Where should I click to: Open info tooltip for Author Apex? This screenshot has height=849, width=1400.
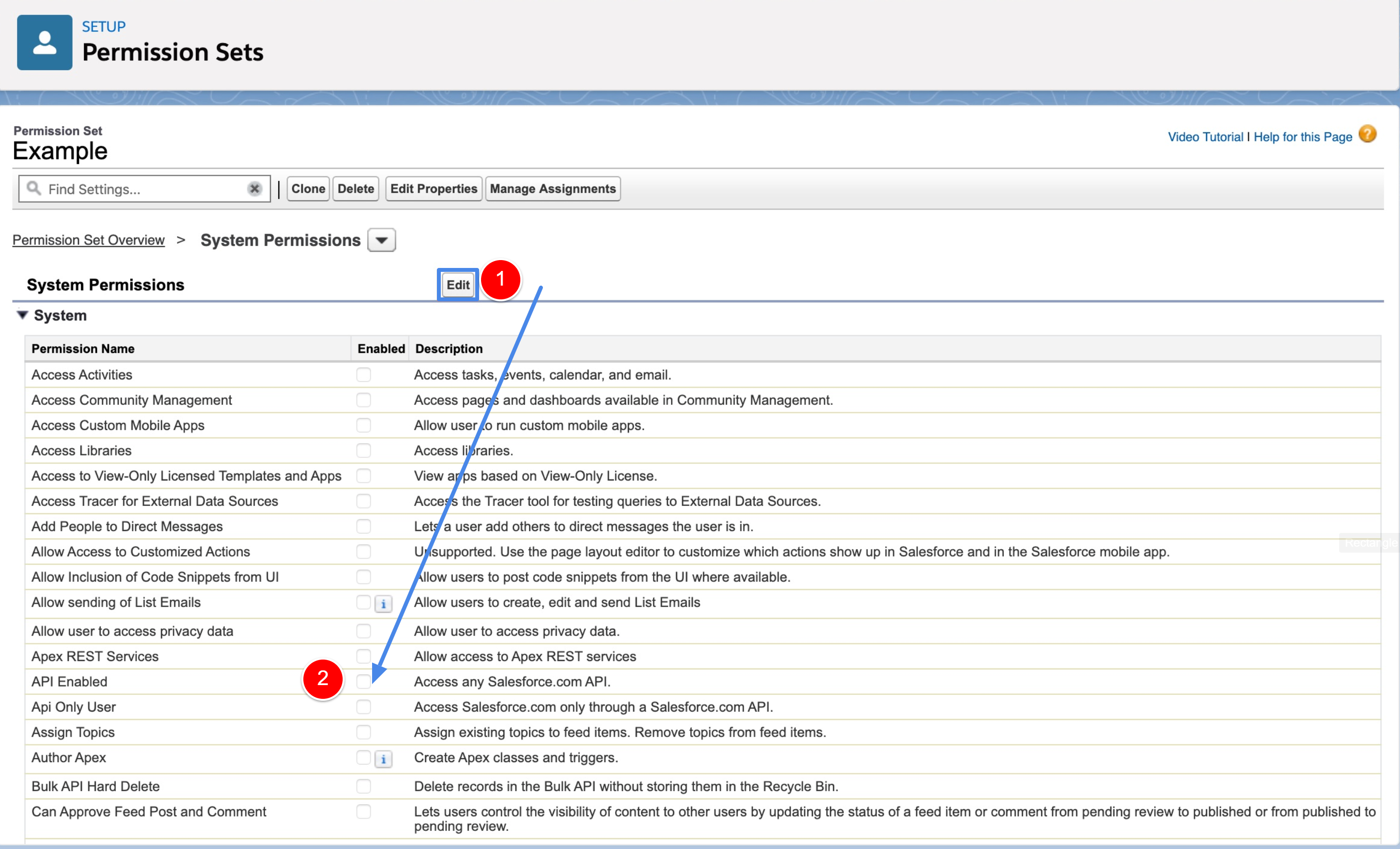click(x=384, y=759)
